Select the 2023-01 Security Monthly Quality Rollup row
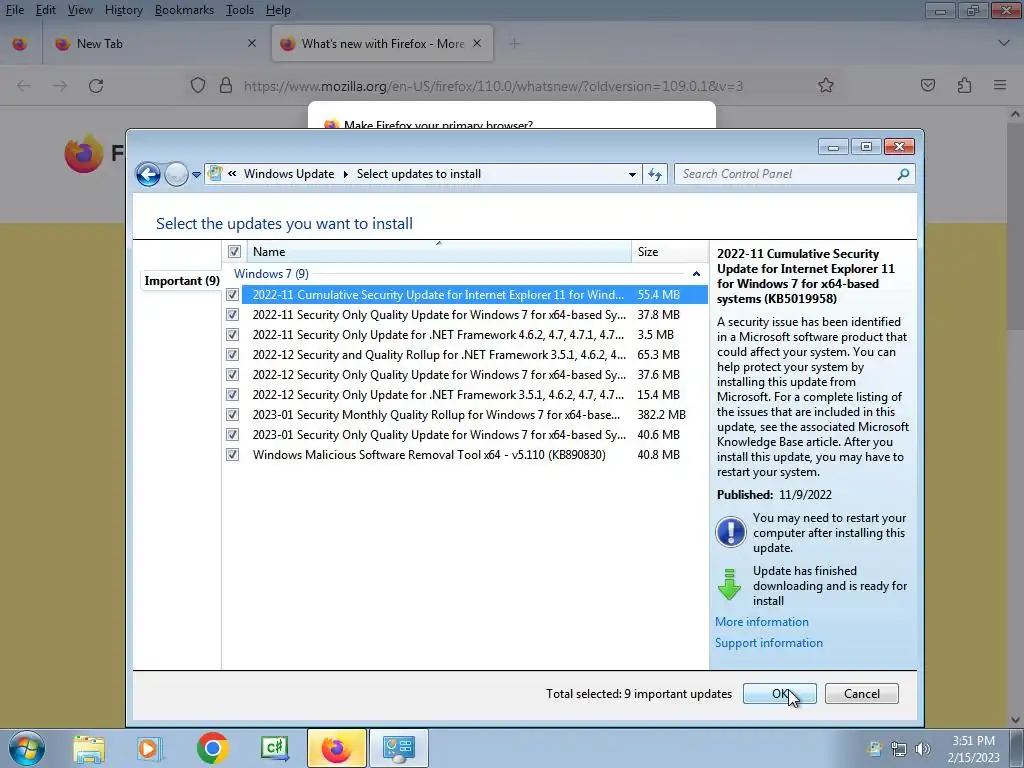 tap(475, 415)
